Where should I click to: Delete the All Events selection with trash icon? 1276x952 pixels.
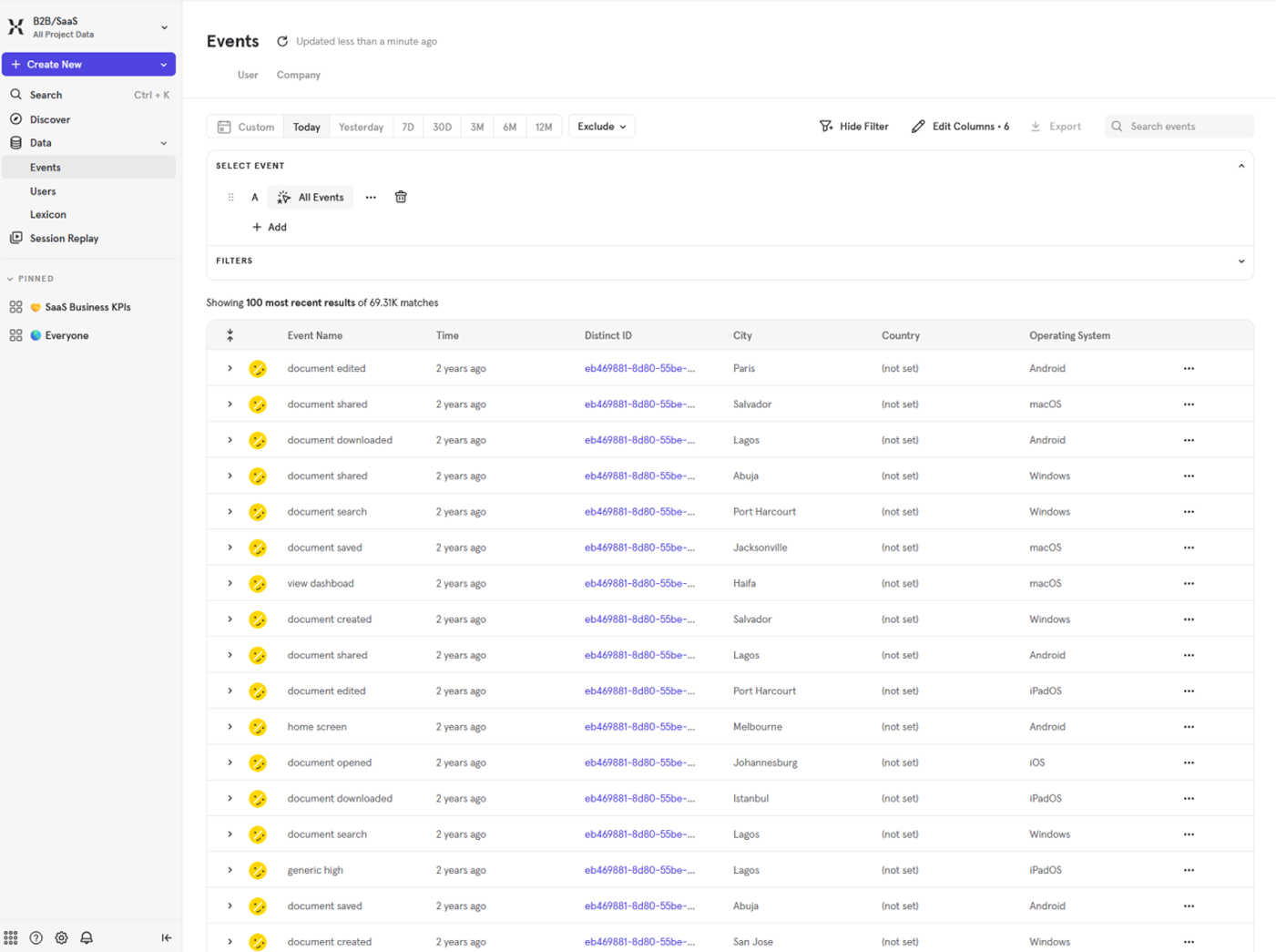click(x=401, y=197)
